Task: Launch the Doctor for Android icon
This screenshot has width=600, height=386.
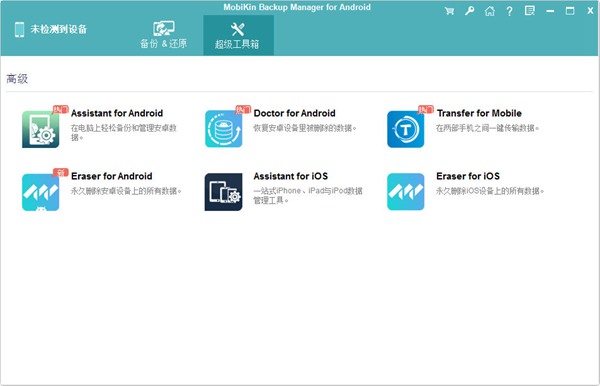Action: (223, 129)
